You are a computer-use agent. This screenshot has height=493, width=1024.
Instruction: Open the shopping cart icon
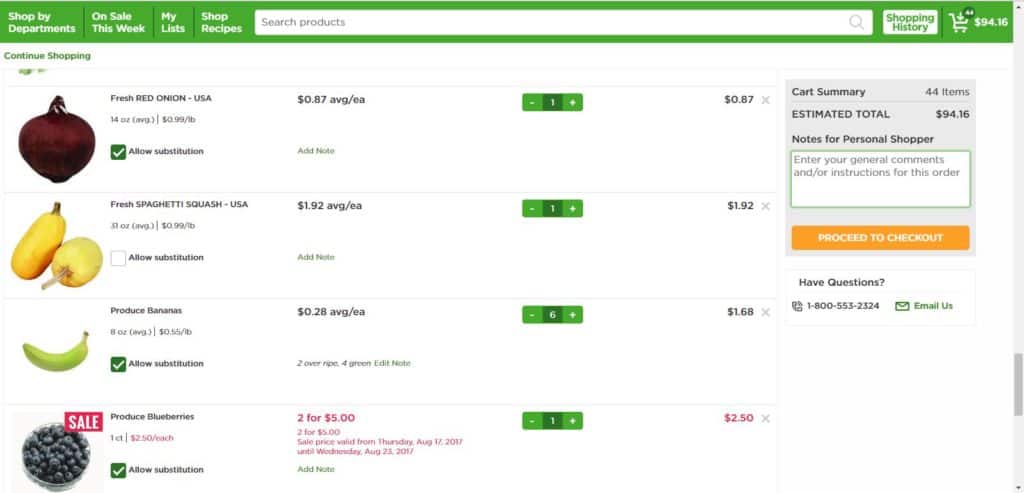(x=960, y=22)
